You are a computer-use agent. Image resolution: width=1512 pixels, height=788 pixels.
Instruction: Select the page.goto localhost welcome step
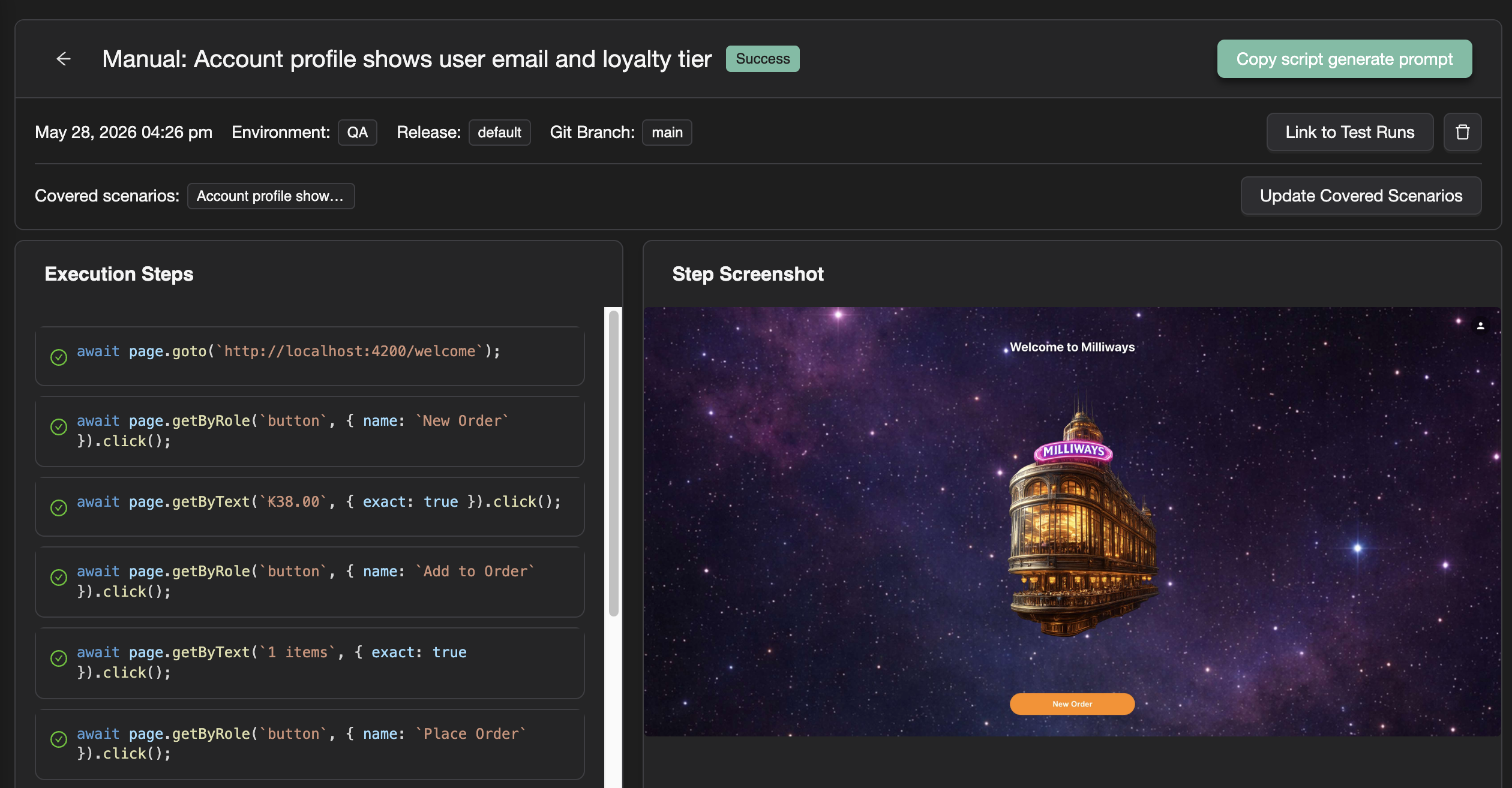pos(310,356)
